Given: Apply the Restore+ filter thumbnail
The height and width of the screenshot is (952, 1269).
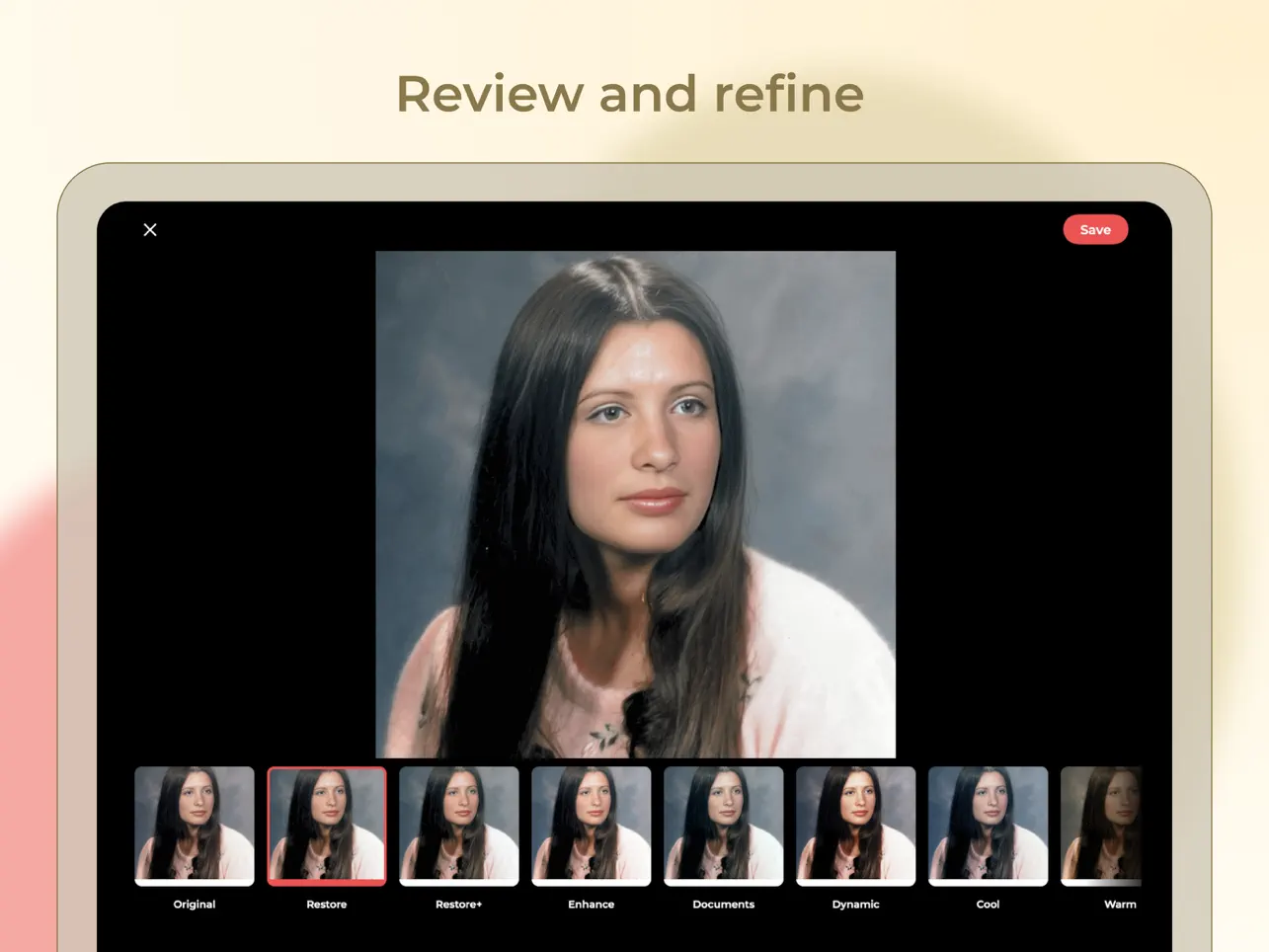Looking at the screenshot, I should (459, 827).
